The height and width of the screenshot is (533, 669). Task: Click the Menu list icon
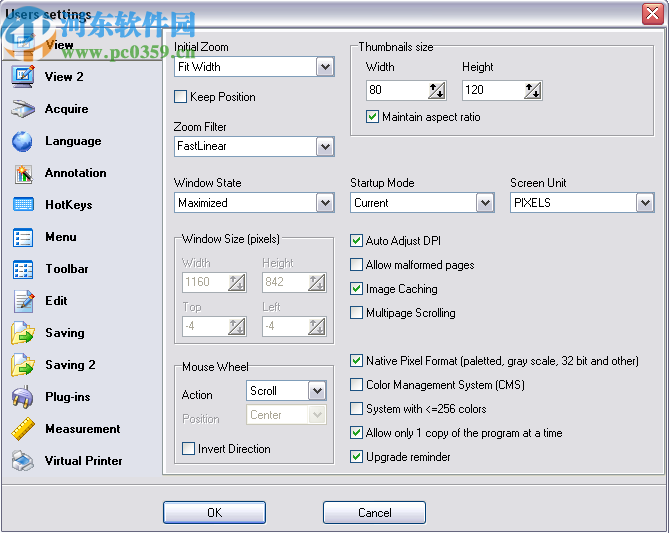(23, 237)
